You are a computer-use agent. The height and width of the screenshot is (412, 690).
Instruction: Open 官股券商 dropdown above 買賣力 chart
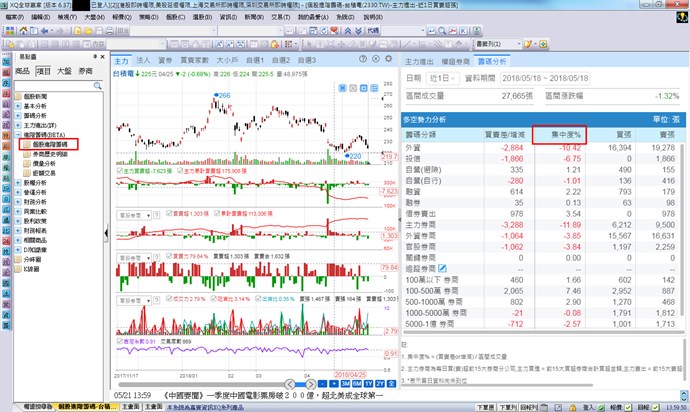click(x=134, y=258)
